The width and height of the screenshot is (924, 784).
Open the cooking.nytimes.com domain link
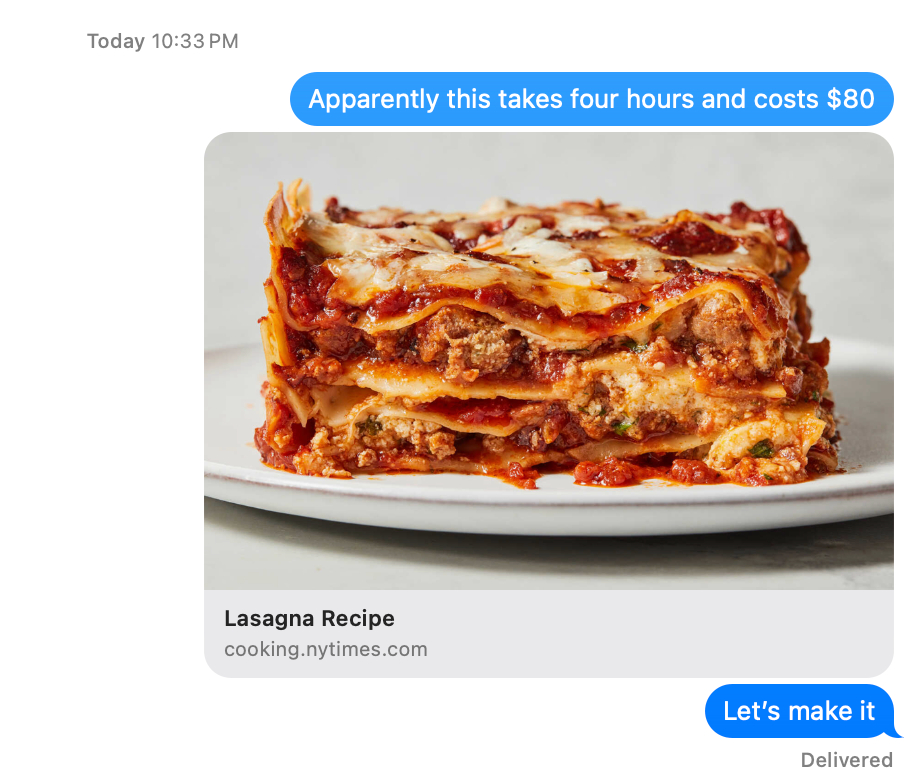(x=326, y=649)
